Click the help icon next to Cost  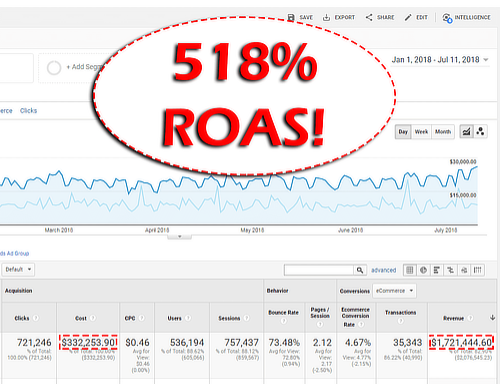click(x=93, y=318)
